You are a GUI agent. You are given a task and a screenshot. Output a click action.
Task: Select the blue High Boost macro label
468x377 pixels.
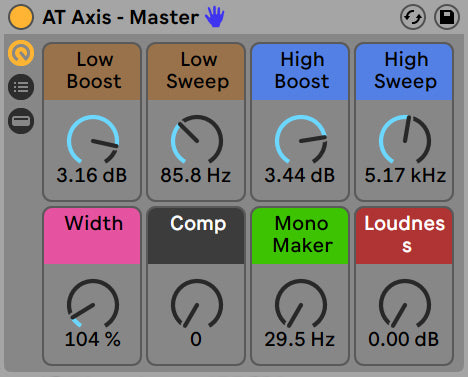(300, 72)
